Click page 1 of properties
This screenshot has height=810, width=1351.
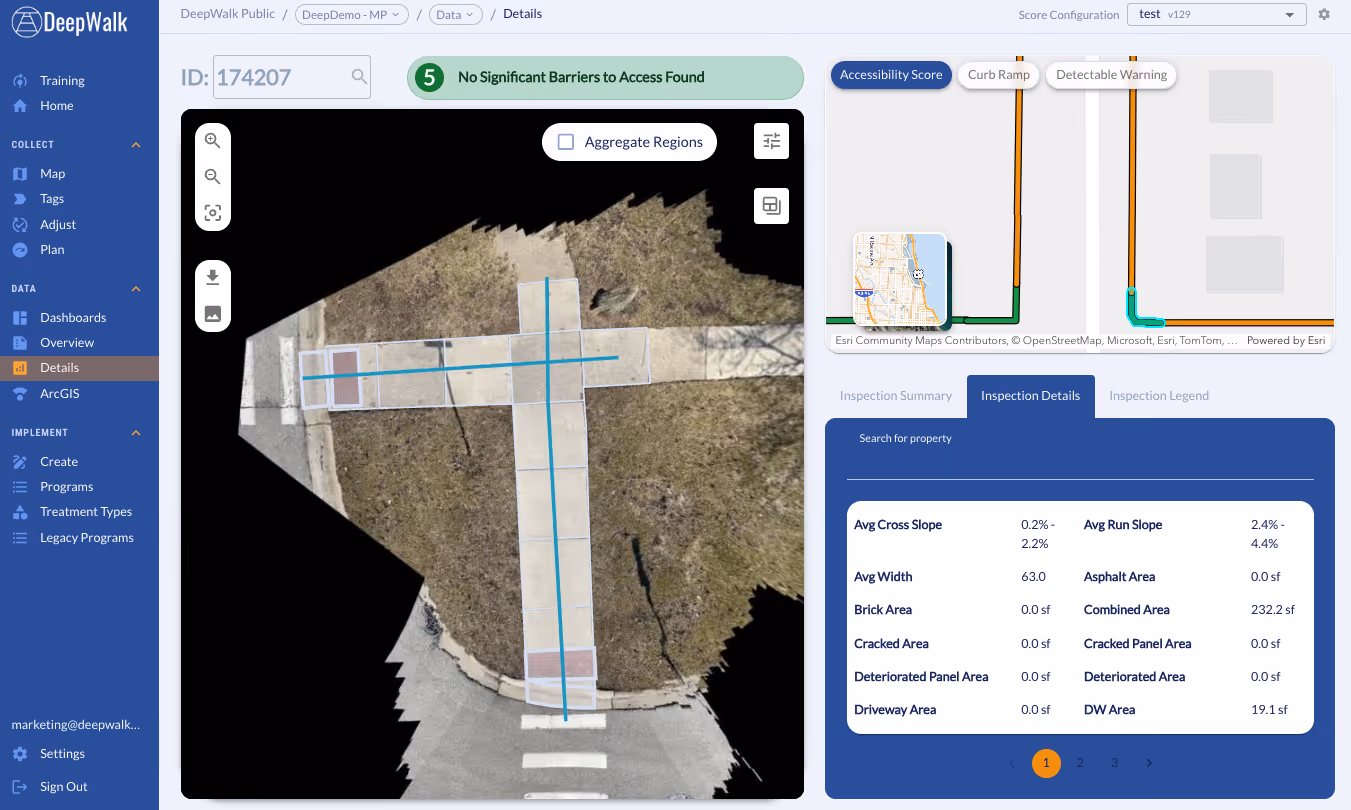pos(1046,763)
